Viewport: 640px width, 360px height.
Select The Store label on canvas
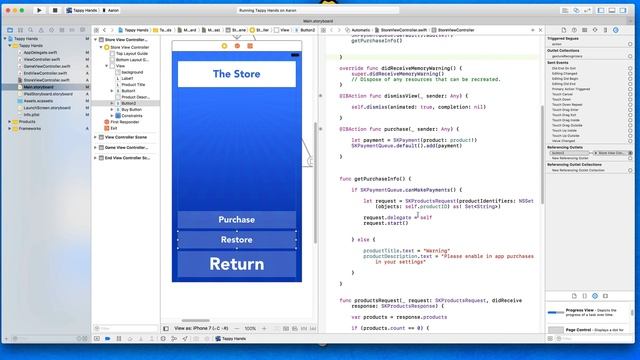click(x=237, y=74)
